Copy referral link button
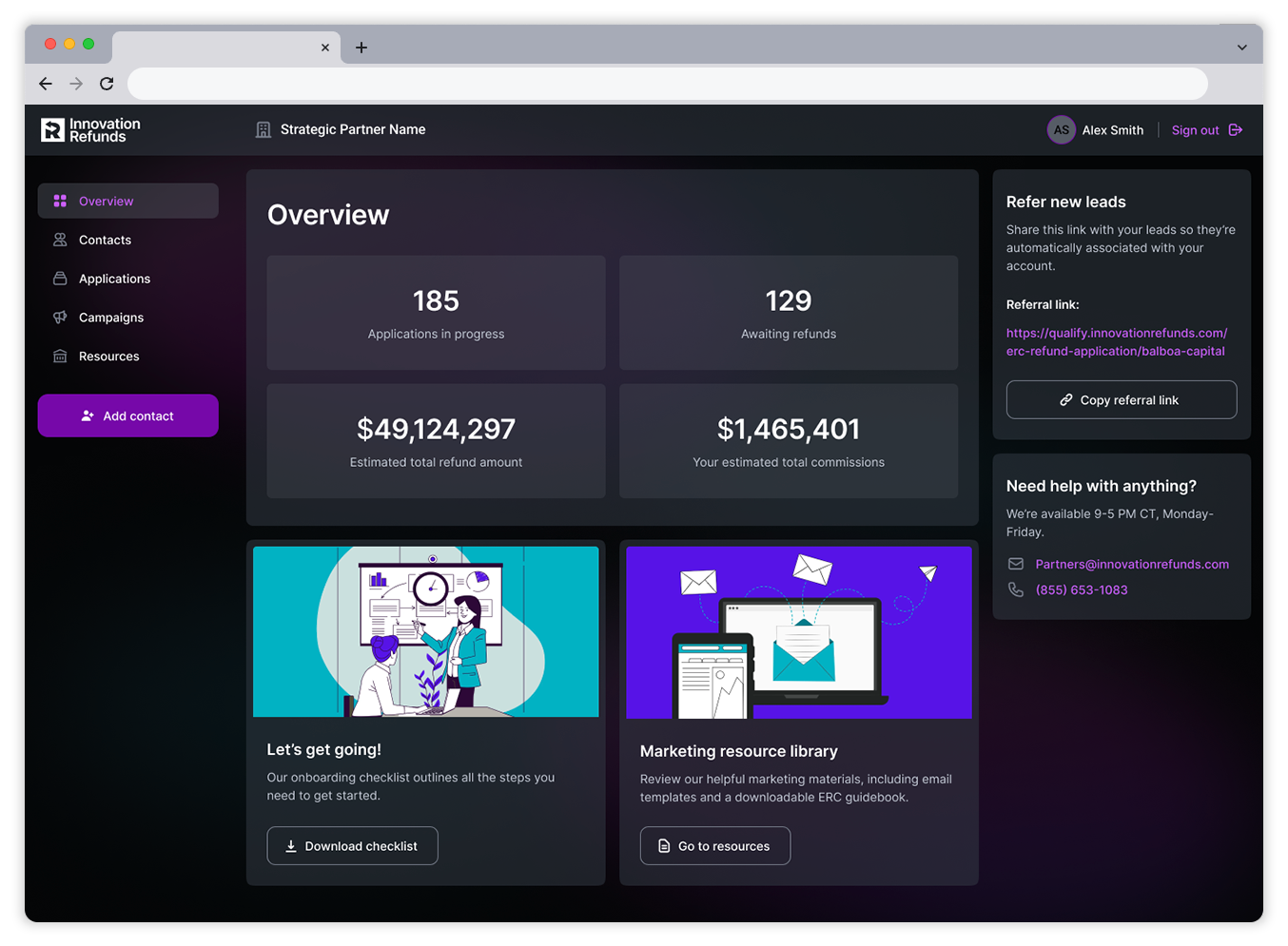 [1121, 400]
